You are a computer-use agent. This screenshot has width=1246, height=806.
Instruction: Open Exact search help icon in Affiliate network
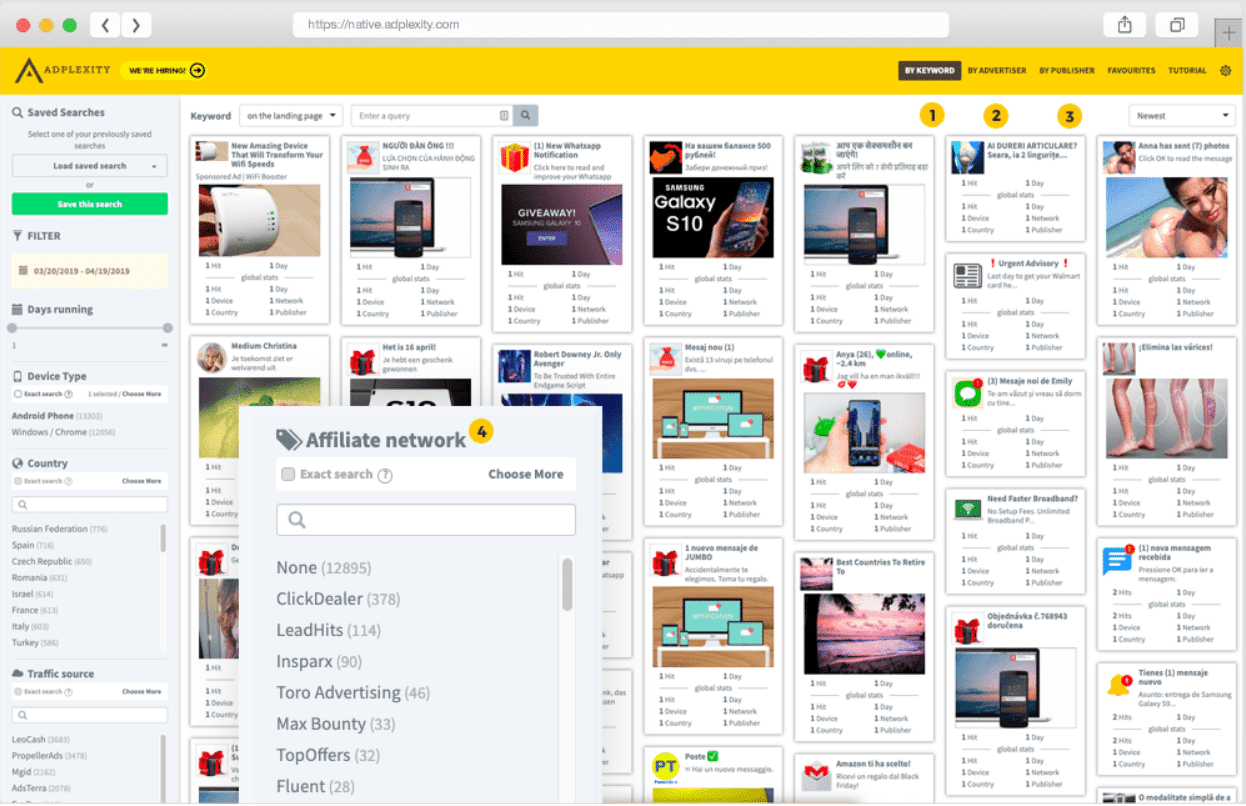[385, 475]
